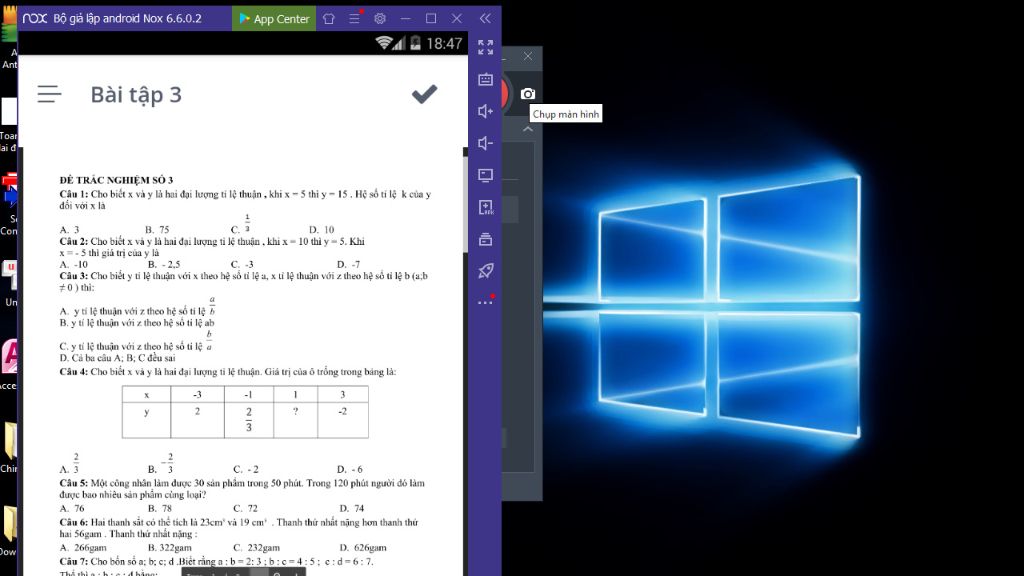Click 'D. Cả ba câu A; B; C đều sai'
The image size is (1024, 576).
118,358
